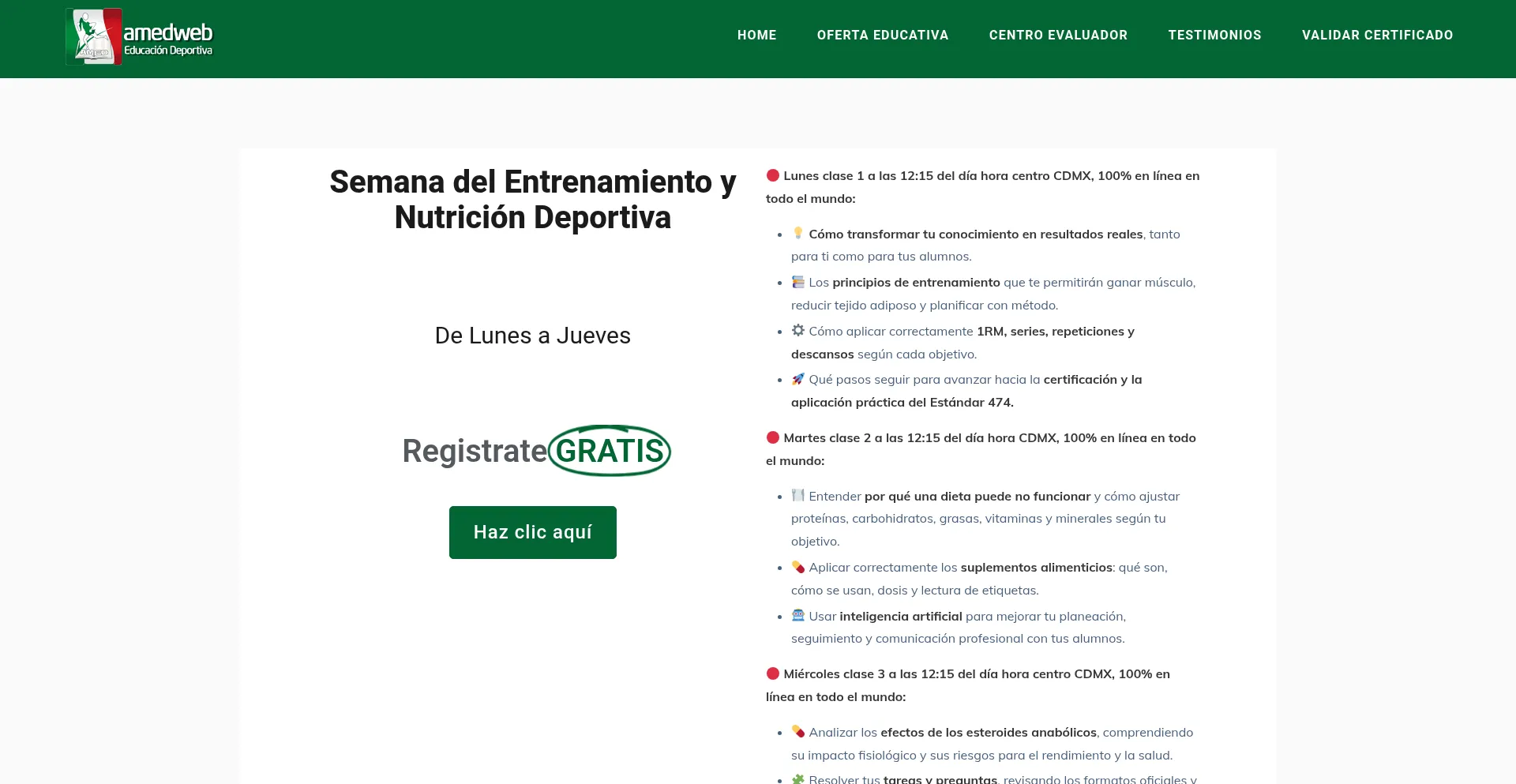
Task: Go to CENTRO EVALUADOR page
Action: 1058,35
